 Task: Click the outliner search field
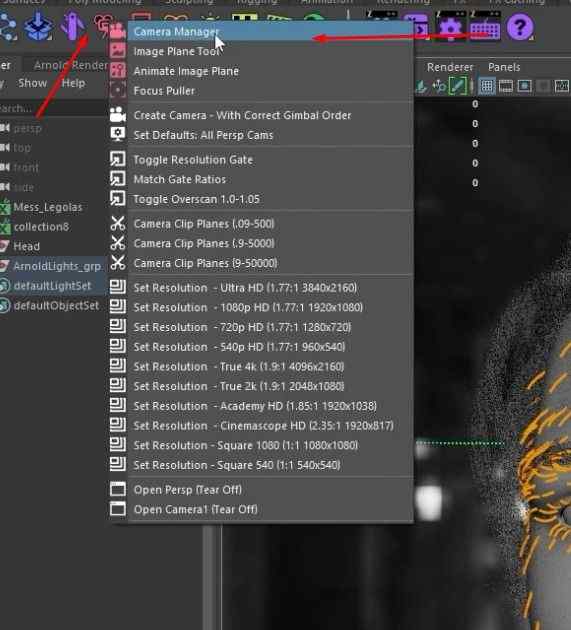pyautogui.click(x=52, y=108)
